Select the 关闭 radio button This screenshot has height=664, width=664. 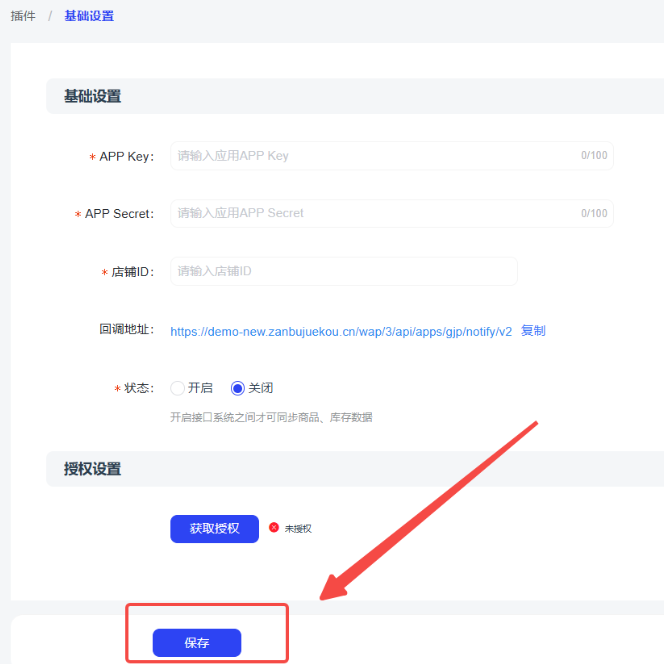click(238, 388)
